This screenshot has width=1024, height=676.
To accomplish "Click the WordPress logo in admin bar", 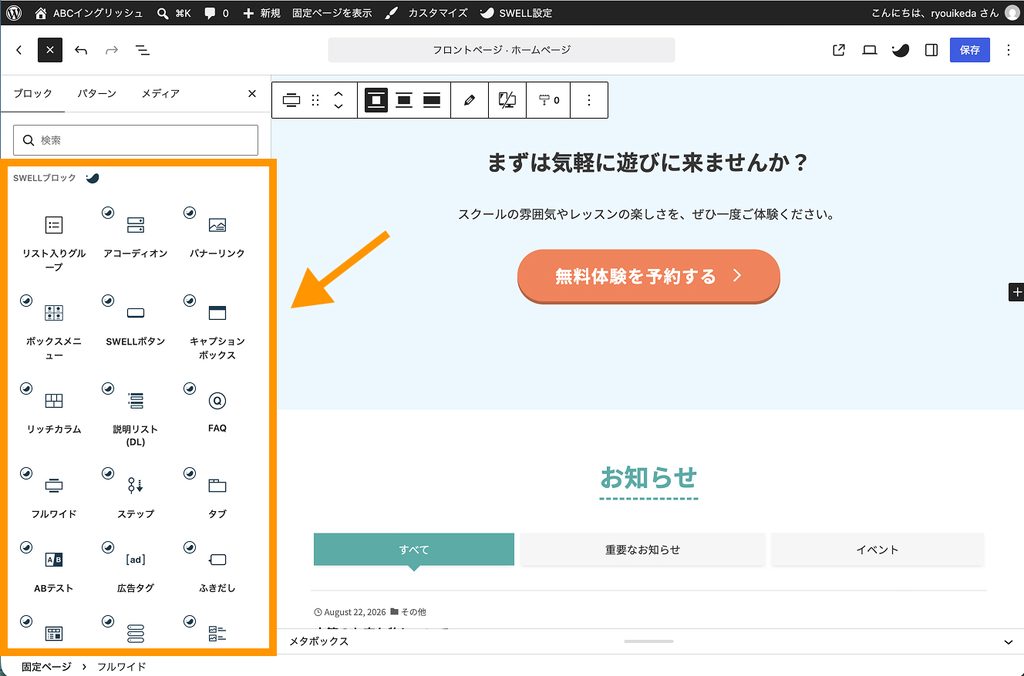I will [x=14, y=12].
